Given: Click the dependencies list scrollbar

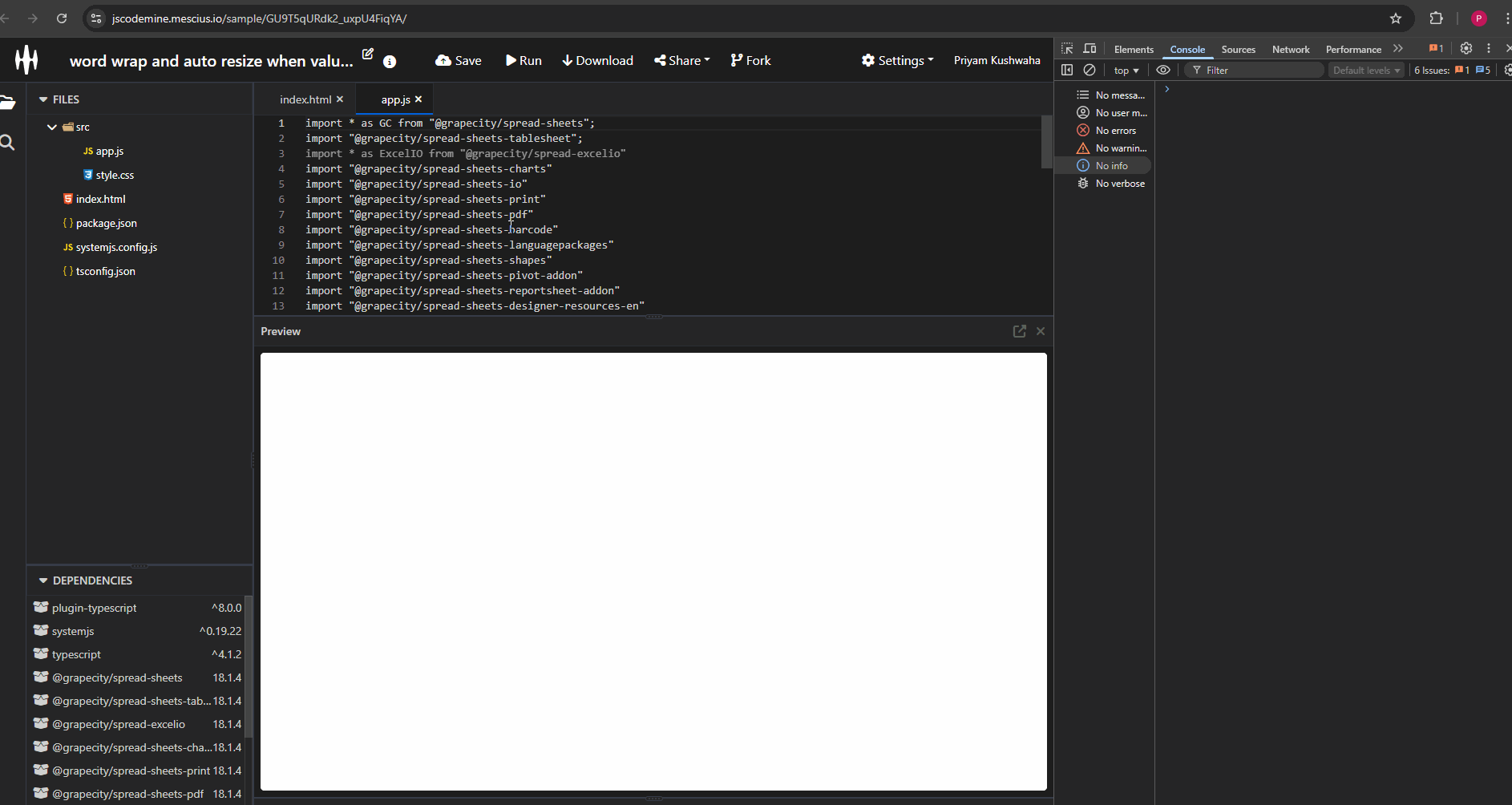Looking at the screenshot, I should pos(249,665).
